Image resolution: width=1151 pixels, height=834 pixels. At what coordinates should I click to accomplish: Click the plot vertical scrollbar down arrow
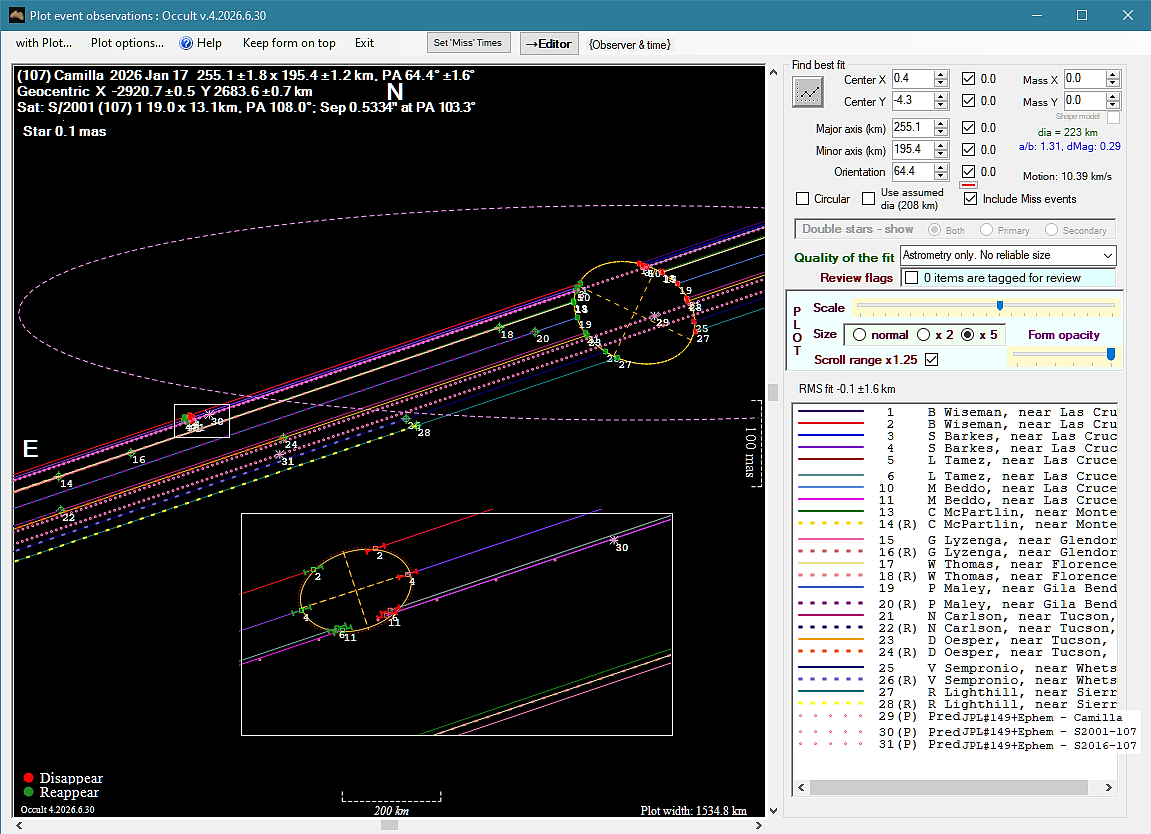[x=773, y=811]
